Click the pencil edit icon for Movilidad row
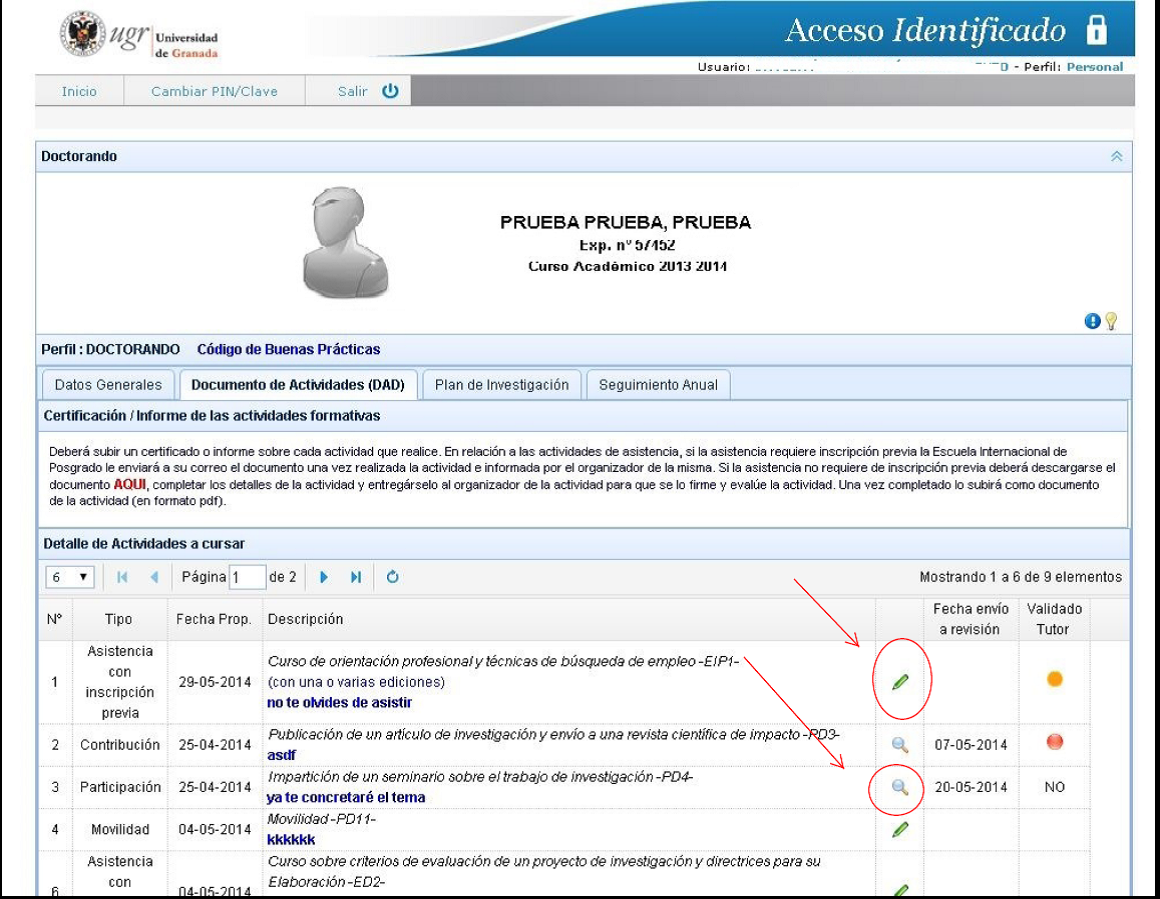The image size is (1160, 899). (900, 829)
